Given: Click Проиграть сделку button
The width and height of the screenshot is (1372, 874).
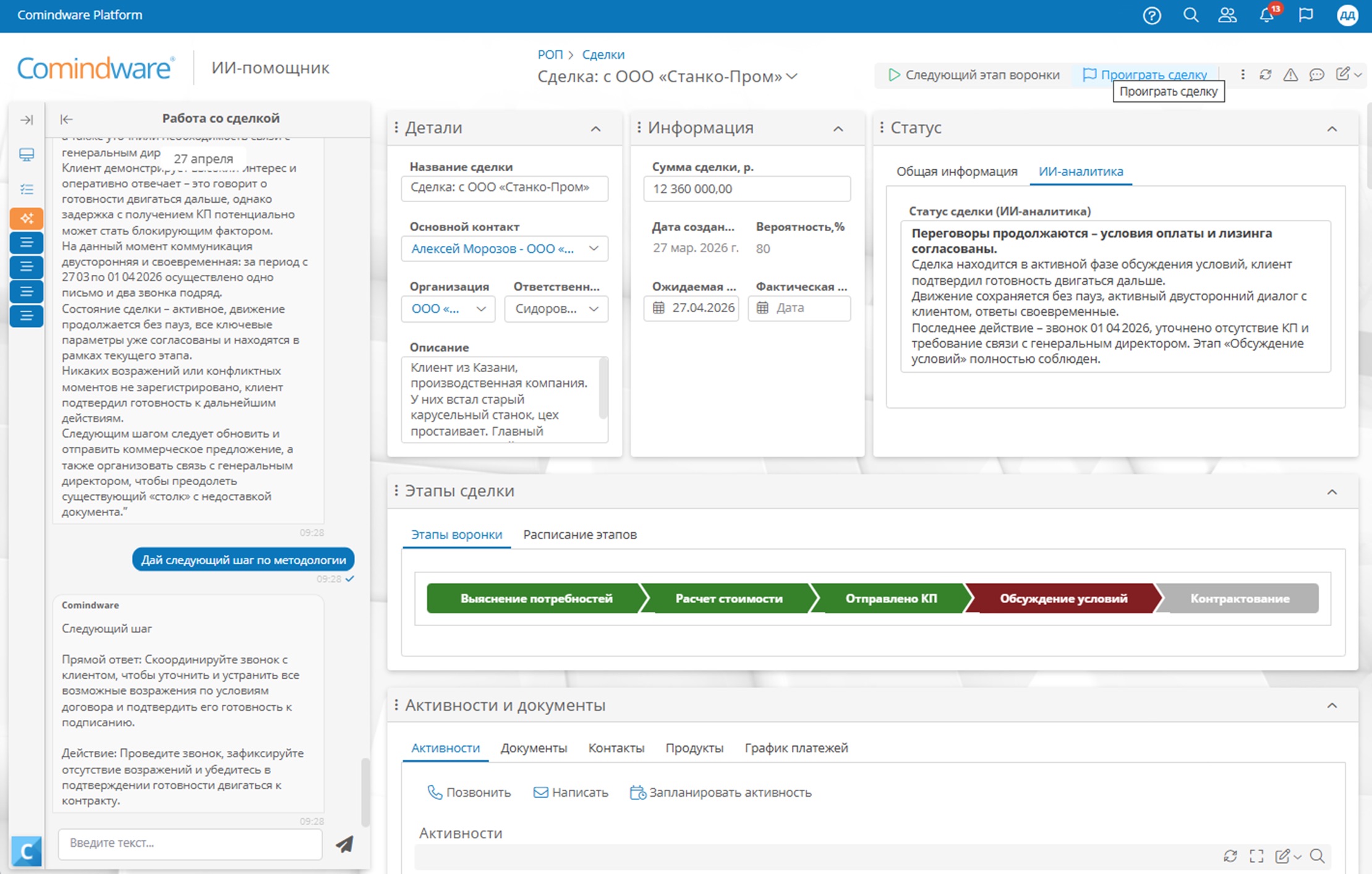Looking at the screenshot, I should coord(1145,75).
